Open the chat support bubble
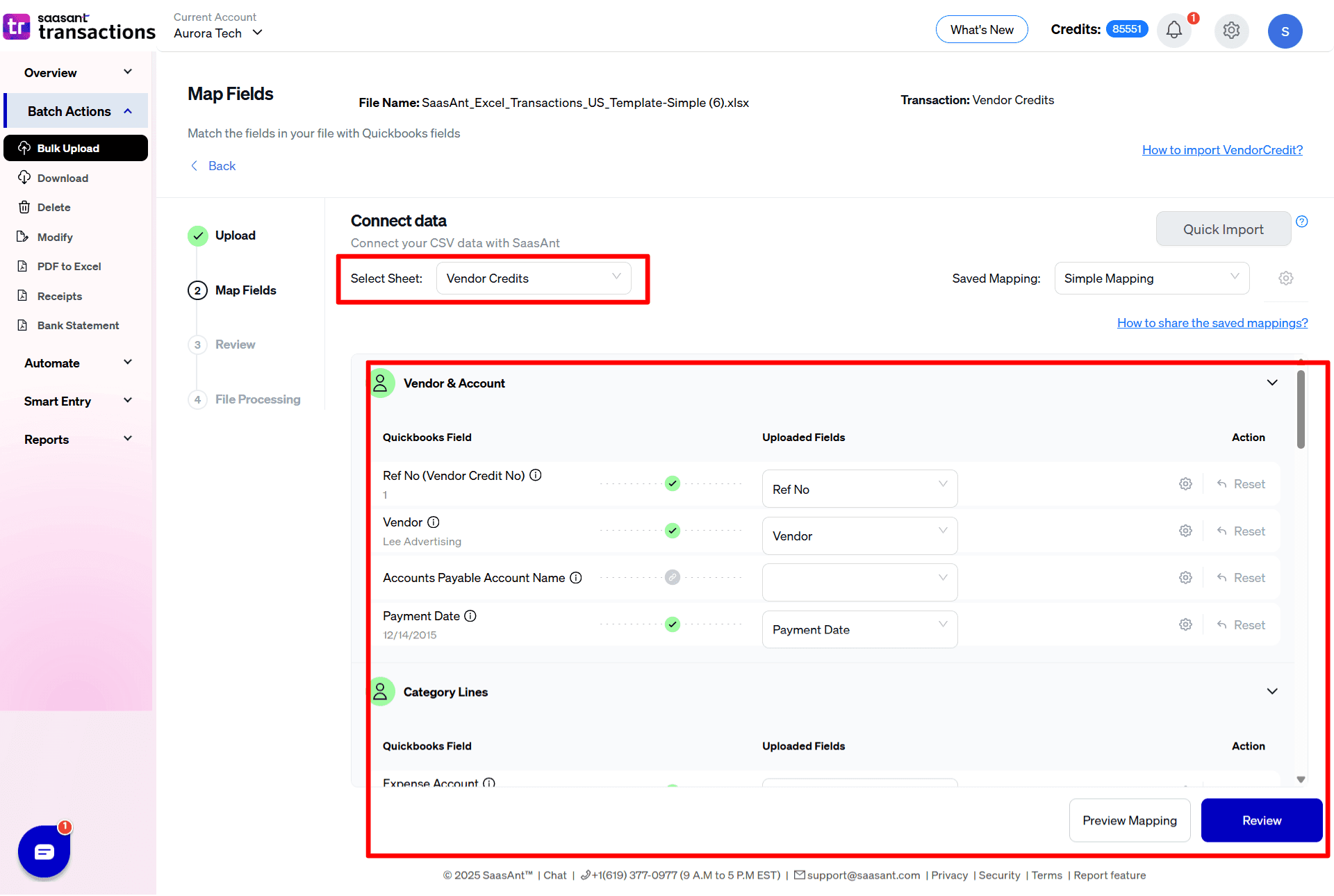The image size is (1334, 896). [x=43, y=852]
